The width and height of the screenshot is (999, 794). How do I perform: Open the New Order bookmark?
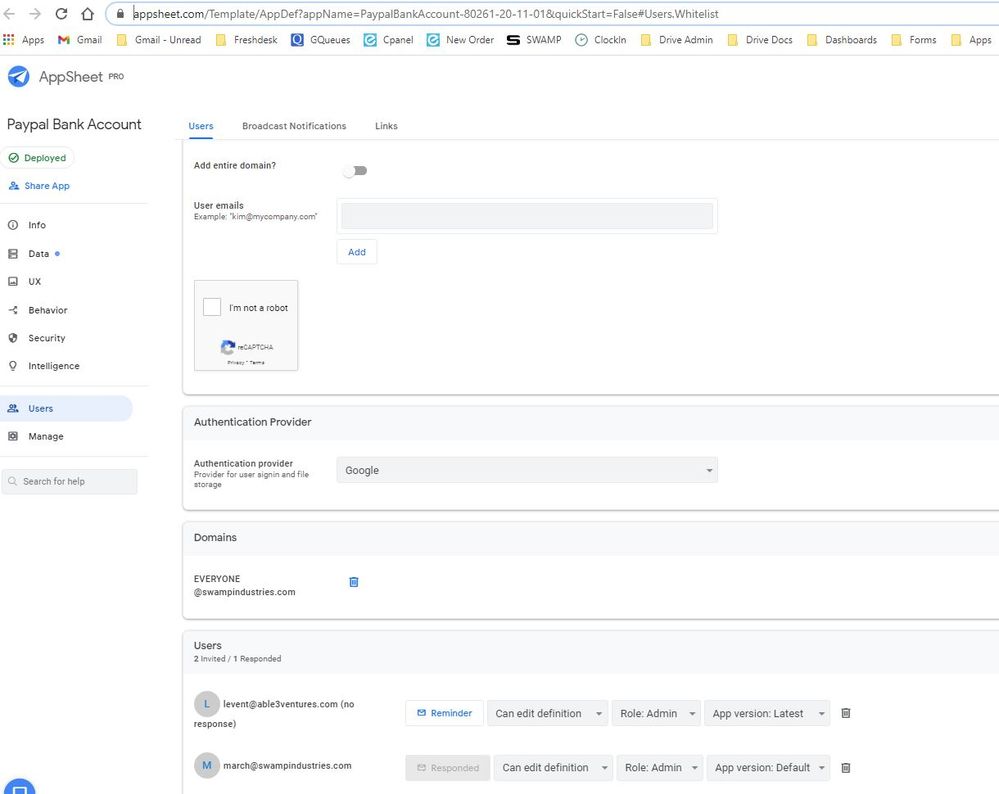(461, 40)
